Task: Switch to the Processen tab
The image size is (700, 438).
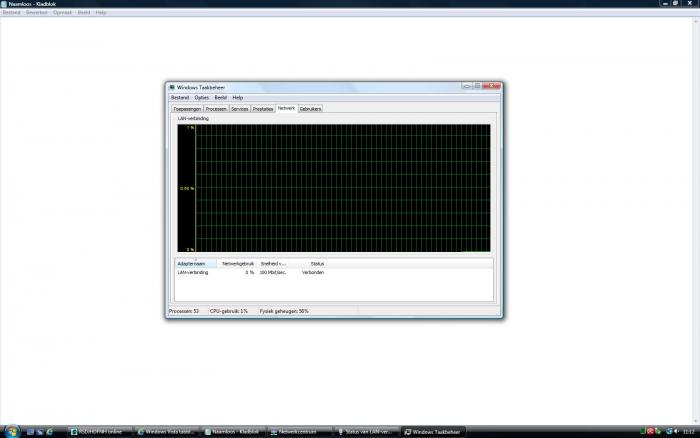Action: [216, 109]
